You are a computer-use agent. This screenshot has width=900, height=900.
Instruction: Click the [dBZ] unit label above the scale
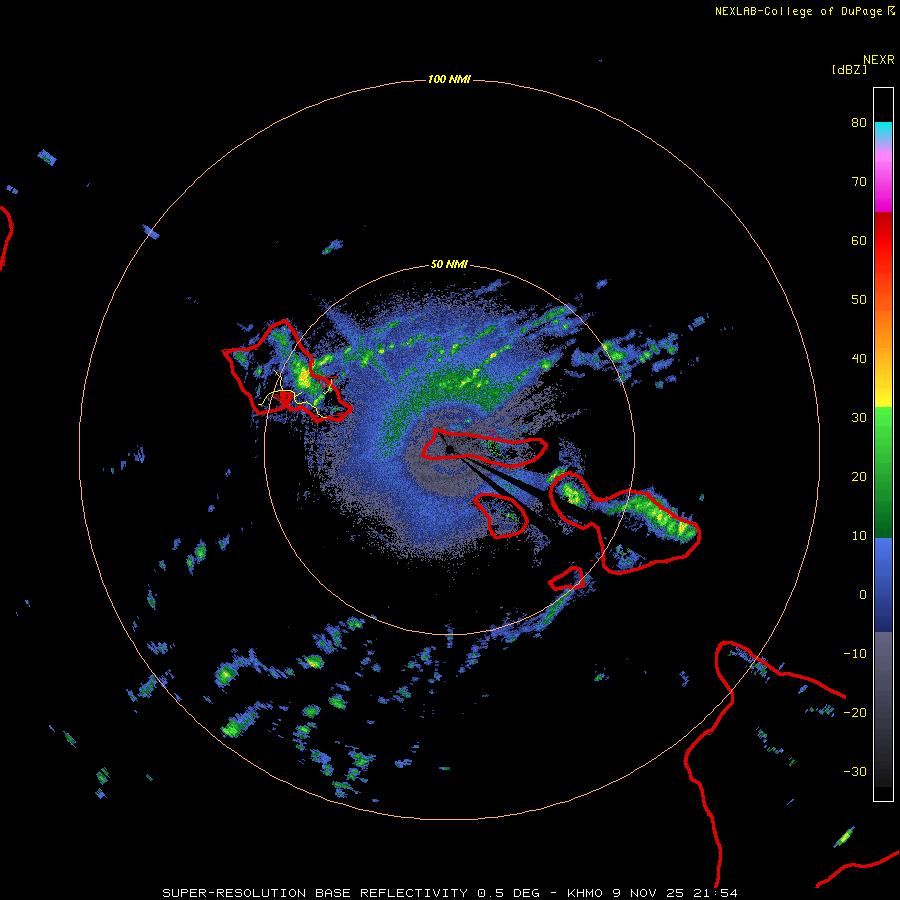(849, 70)
